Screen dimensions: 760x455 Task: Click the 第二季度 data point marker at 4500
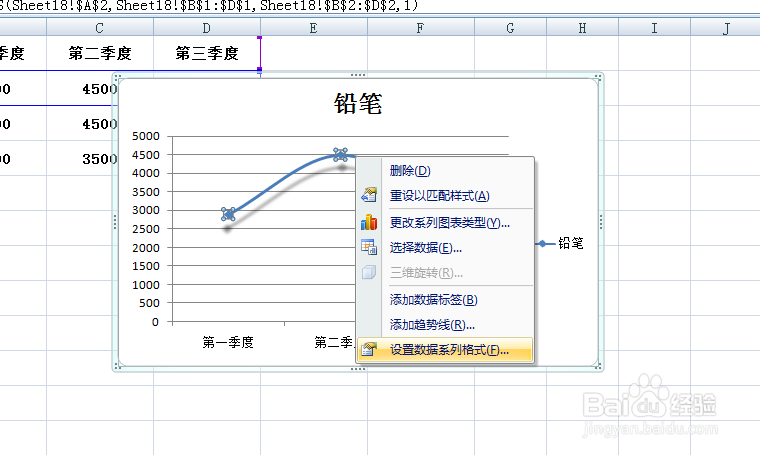click(x=341, y=155)
